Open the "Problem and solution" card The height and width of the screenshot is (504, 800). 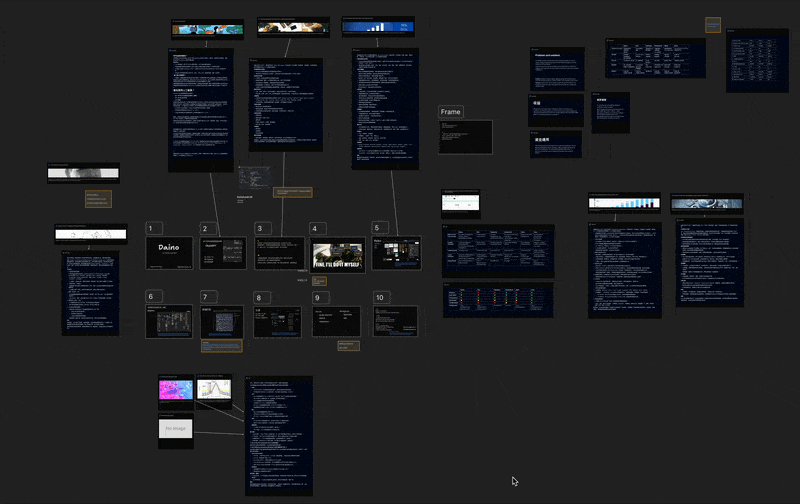(x=558, y=69)
